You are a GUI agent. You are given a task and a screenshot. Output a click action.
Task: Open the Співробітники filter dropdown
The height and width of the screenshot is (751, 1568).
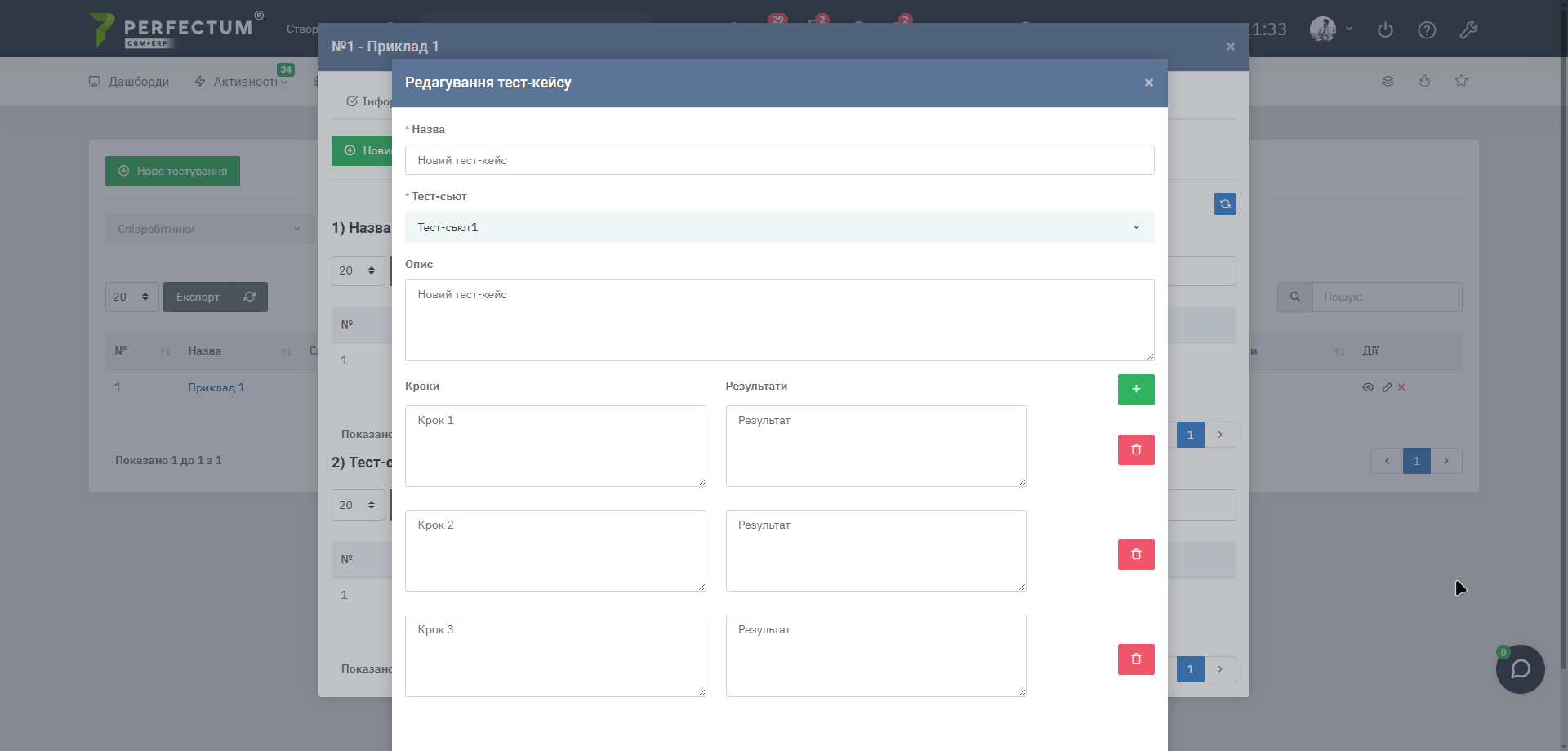209,229
